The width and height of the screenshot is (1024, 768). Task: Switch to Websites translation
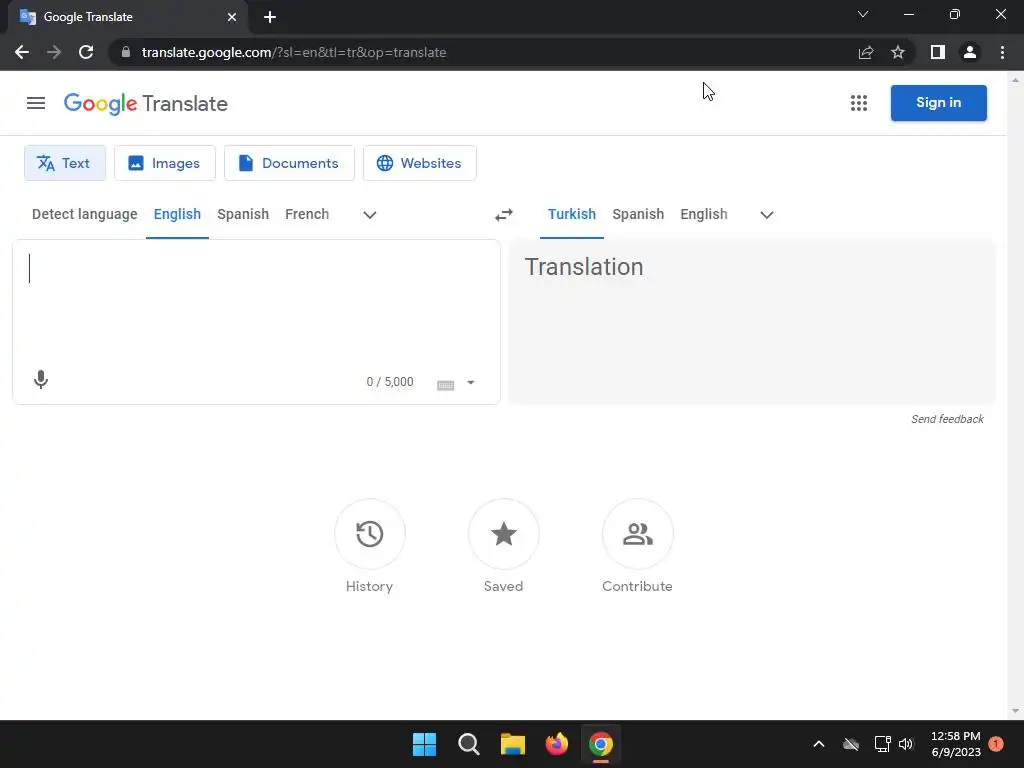(x=420, y=163)
